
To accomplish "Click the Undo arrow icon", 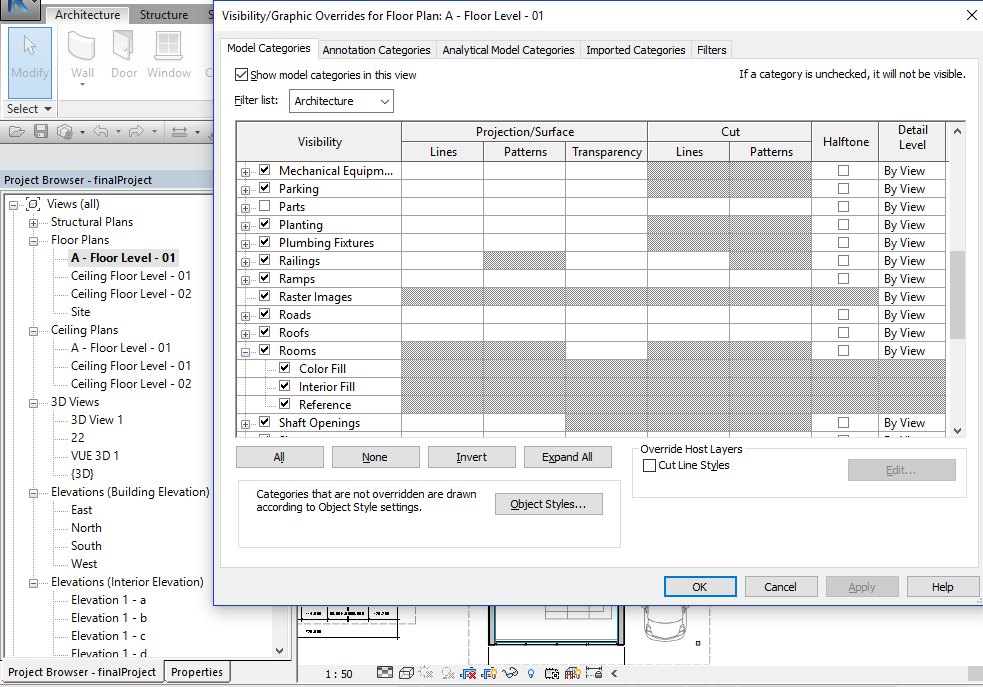I will pos(101,132).
